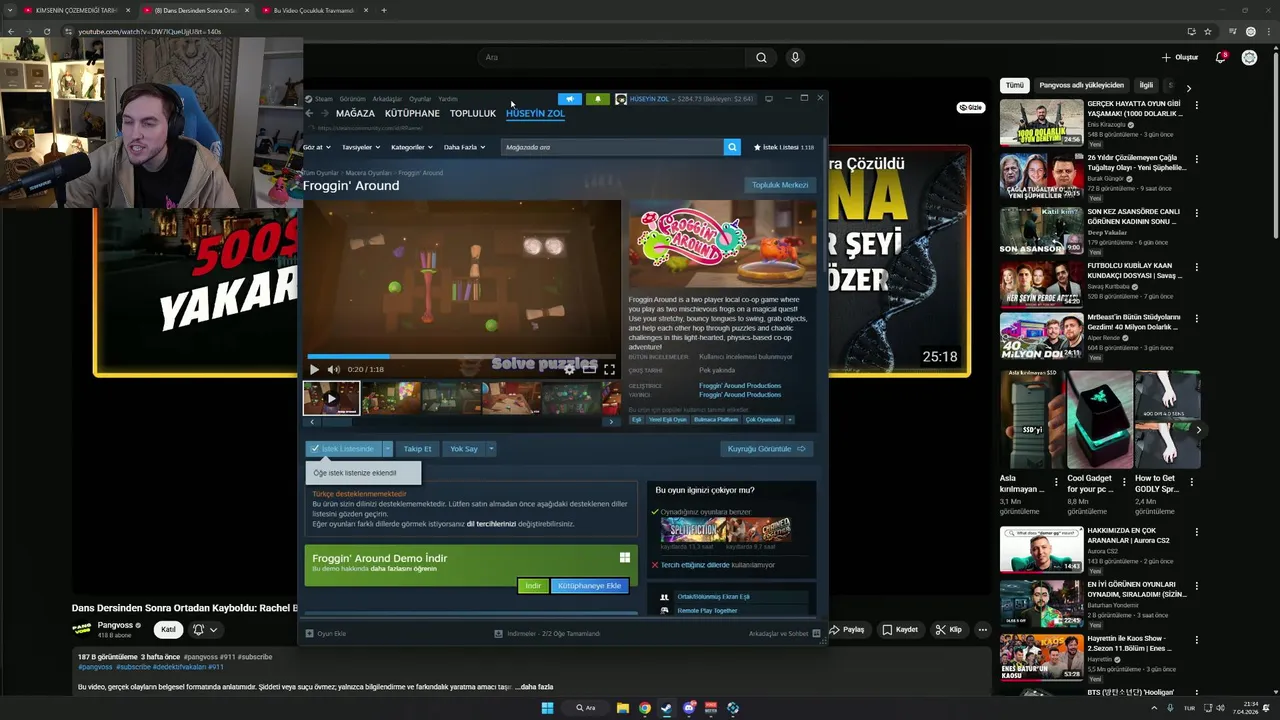Viewport: 1280px width, 720px height.
Task: Open the Topluluk Merkezi button
Action: pos(780,185)
